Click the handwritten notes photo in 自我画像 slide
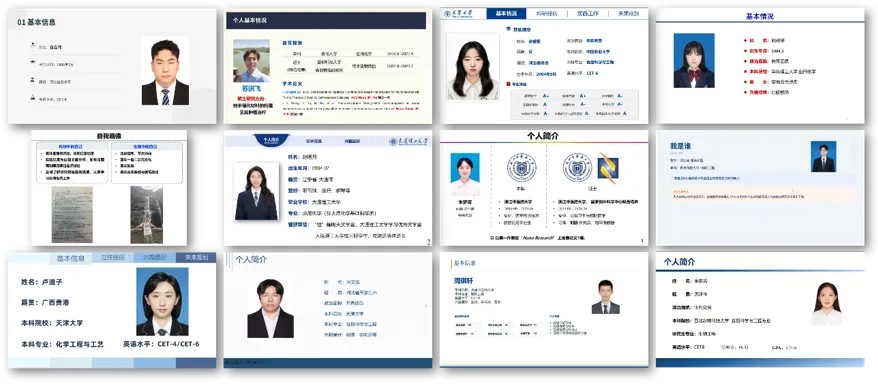Viewport: 878px width, 384px height. point(72,214)
